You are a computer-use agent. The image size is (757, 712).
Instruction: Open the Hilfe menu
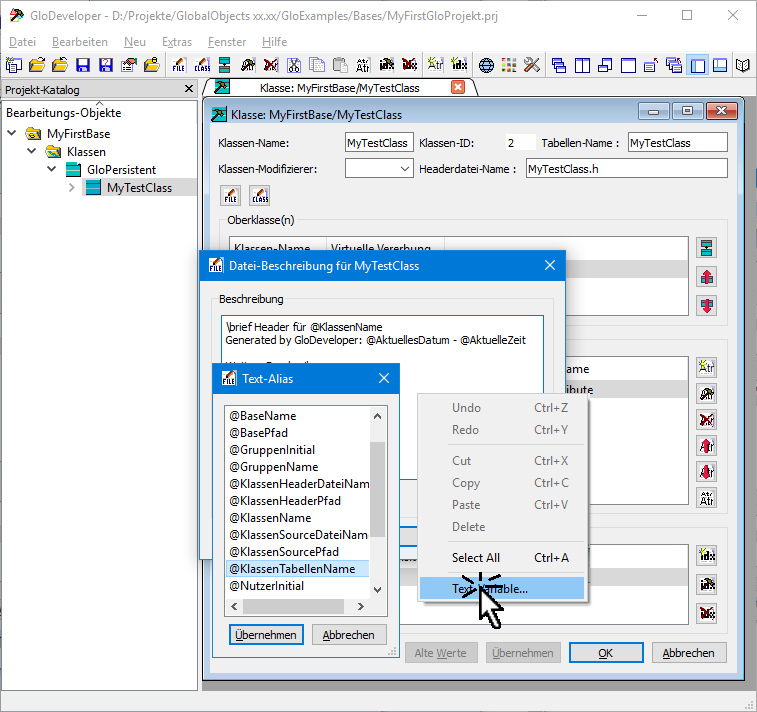274,42
